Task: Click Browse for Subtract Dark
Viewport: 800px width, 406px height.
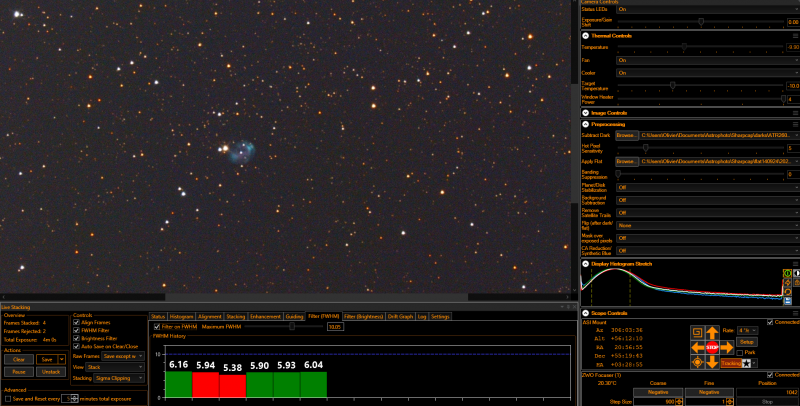Action: [627, 136]
